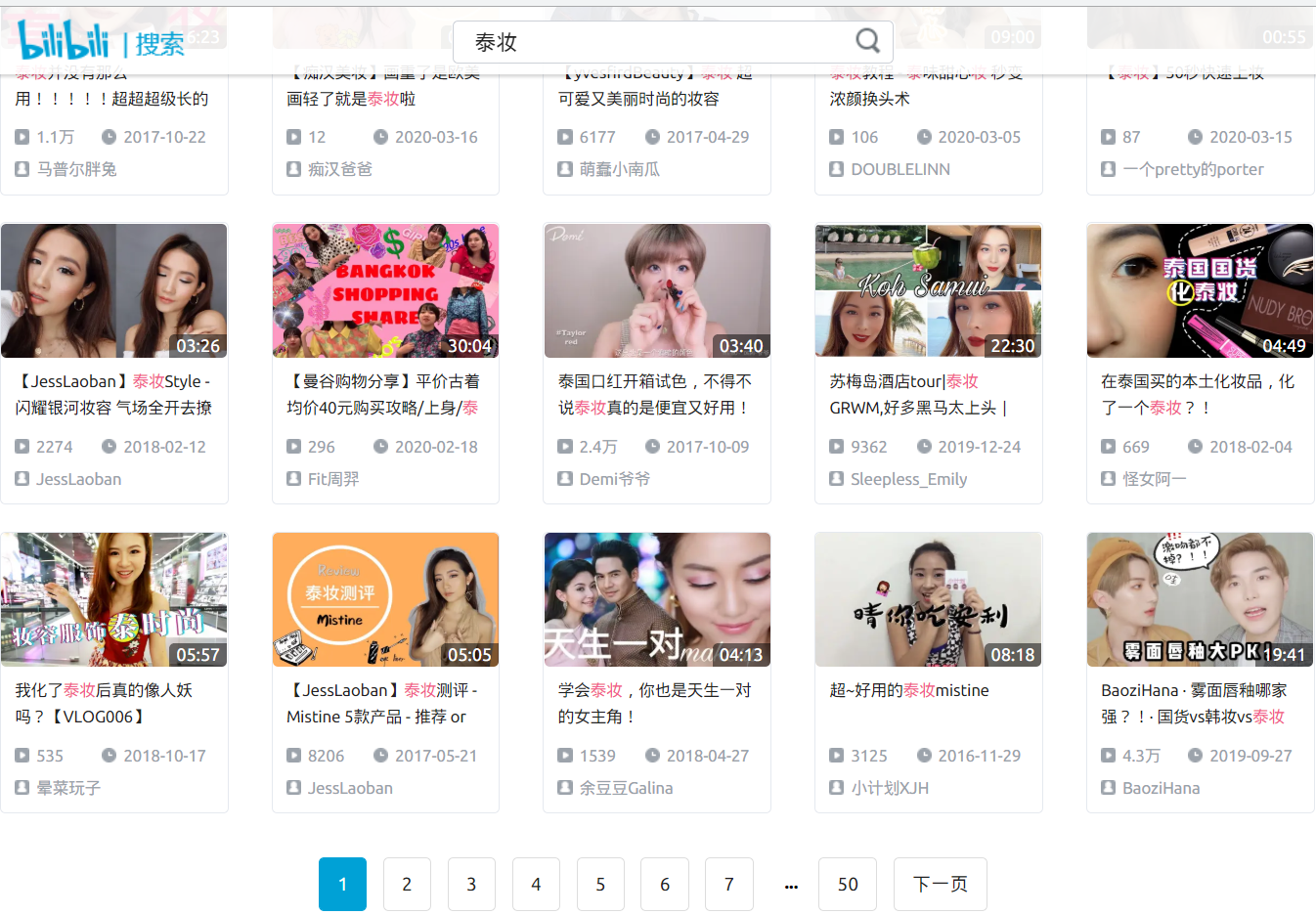Click the search field containing 泰妆
Viewport: 1316px width, 915px height.
pos(673,42)
